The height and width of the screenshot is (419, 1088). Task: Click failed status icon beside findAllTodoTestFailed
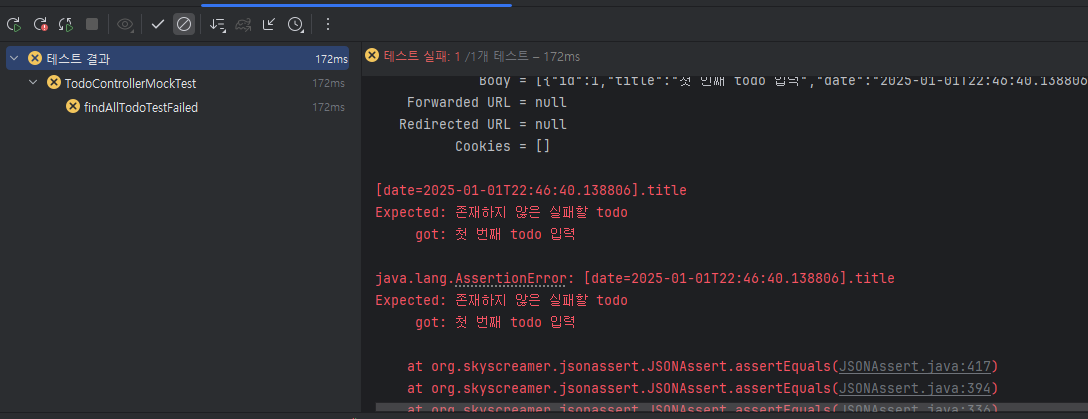(73, 106)
